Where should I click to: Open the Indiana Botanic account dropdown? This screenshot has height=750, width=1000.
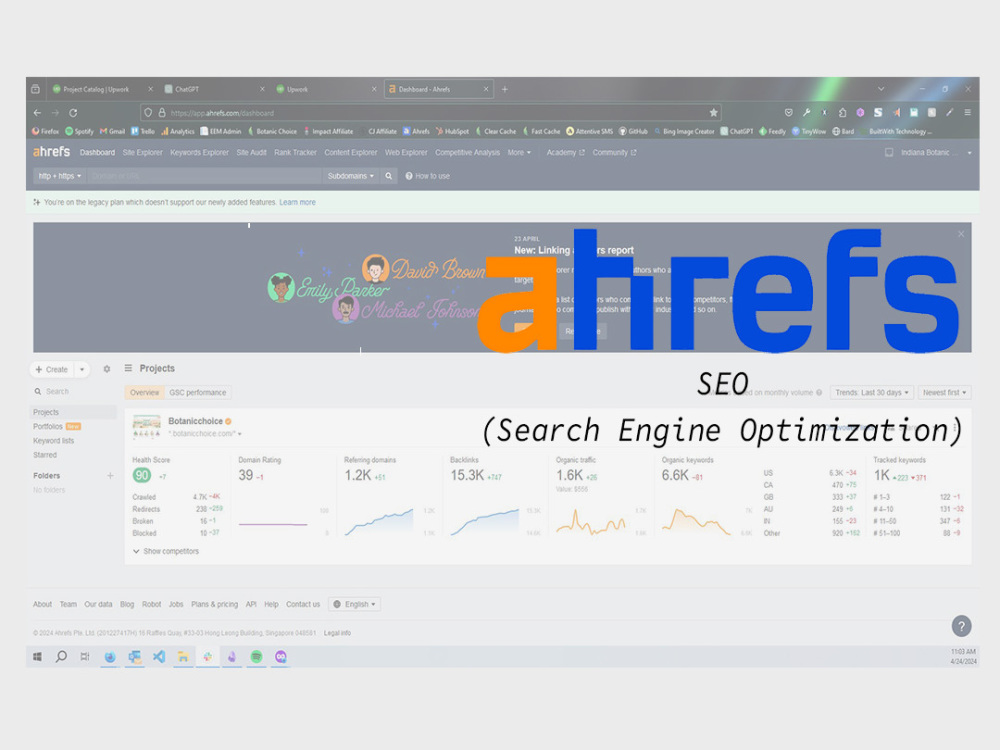click(x=935, y=152)
